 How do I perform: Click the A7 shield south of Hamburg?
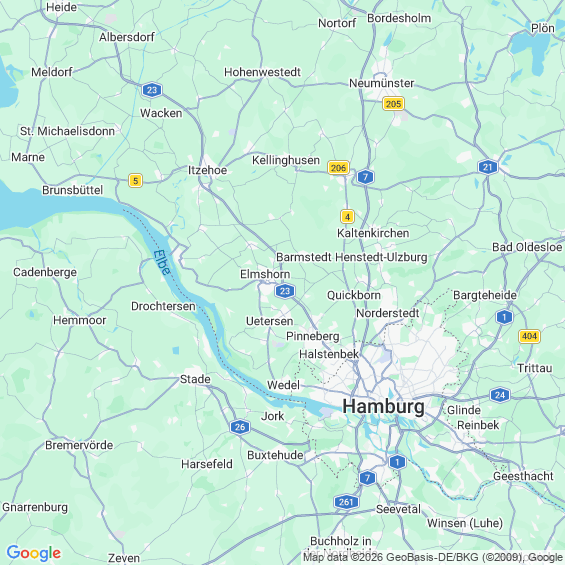(368, 478)
